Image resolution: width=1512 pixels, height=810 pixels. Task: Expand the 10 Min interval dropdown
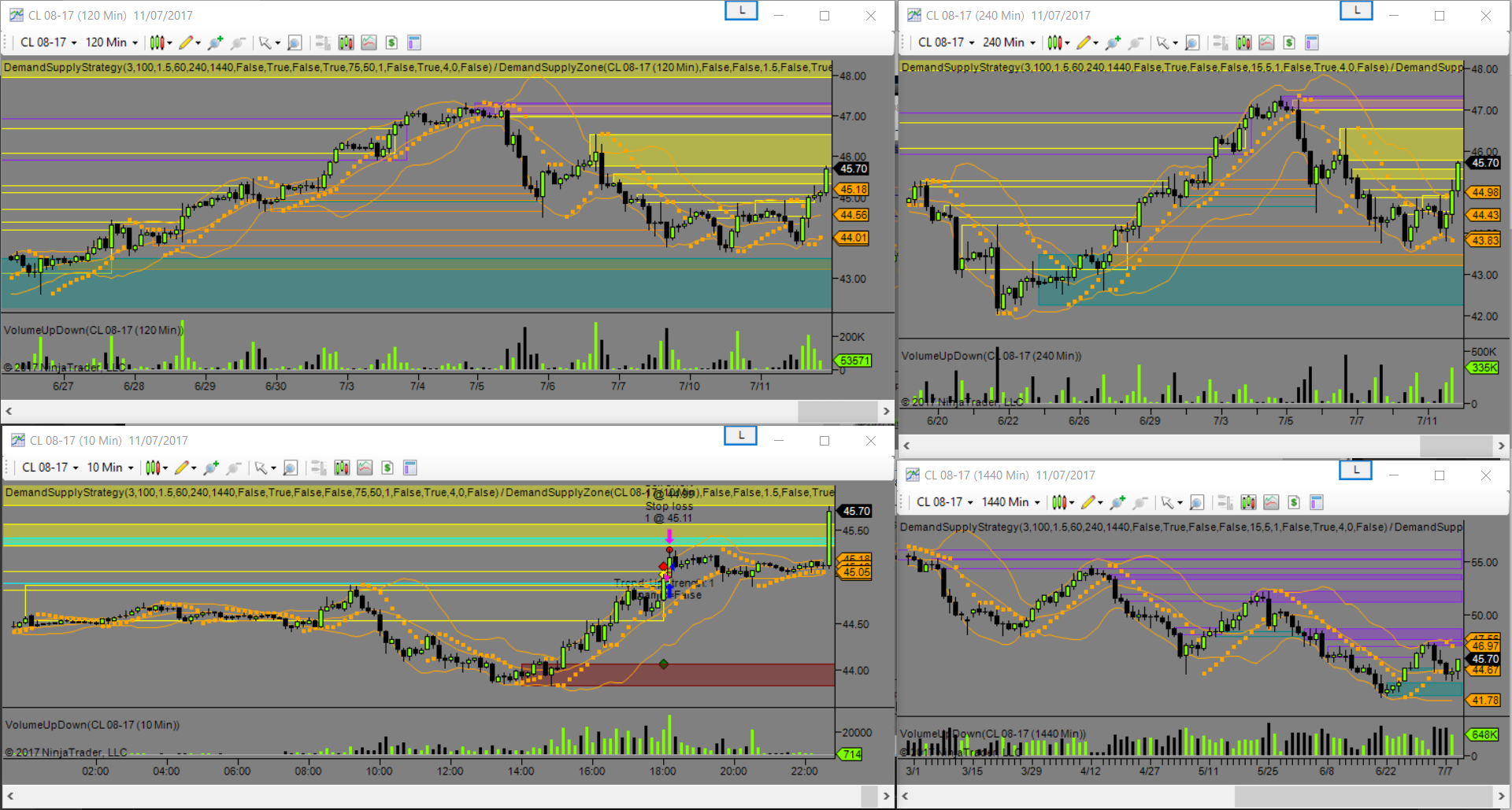tap(110, 468)
